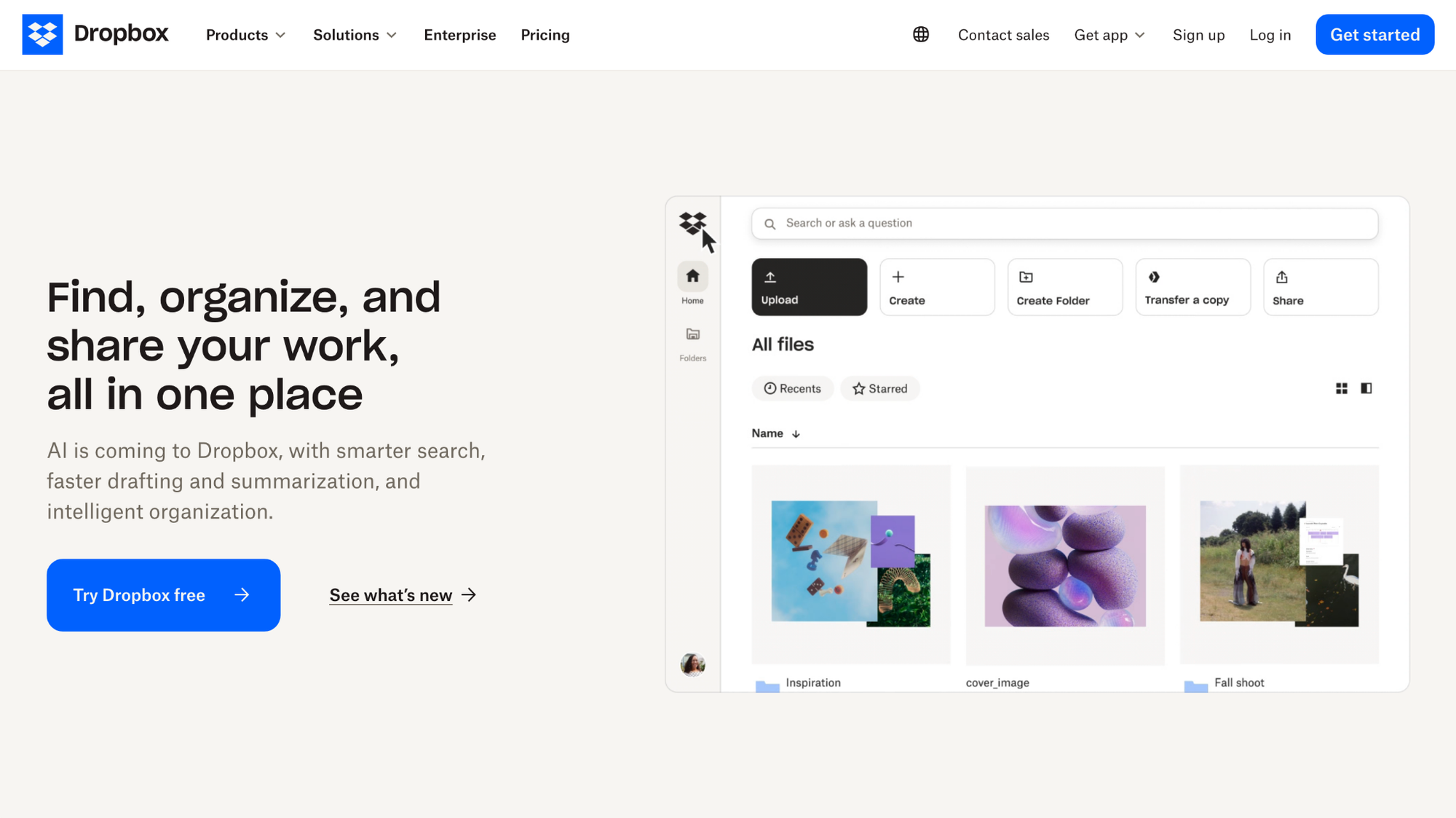This screenshot has width=1456, height=818.
Task: Click the Name sort arrow
Action: click(796, 434)
